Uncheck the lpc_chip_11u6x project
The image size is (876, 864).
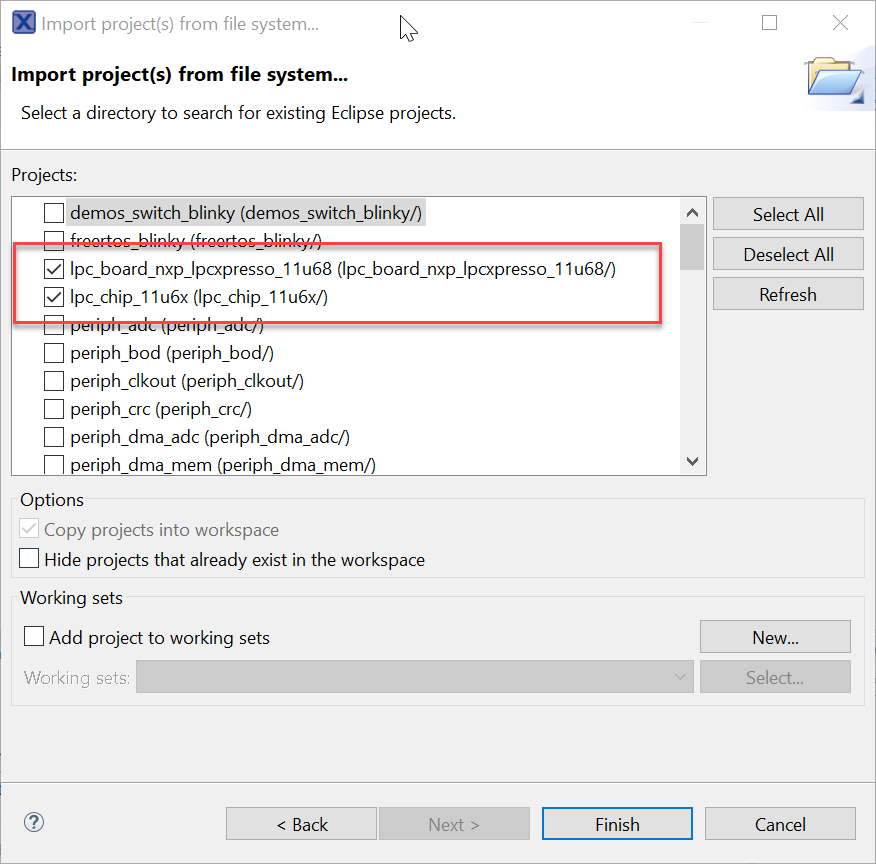(54, 297)
